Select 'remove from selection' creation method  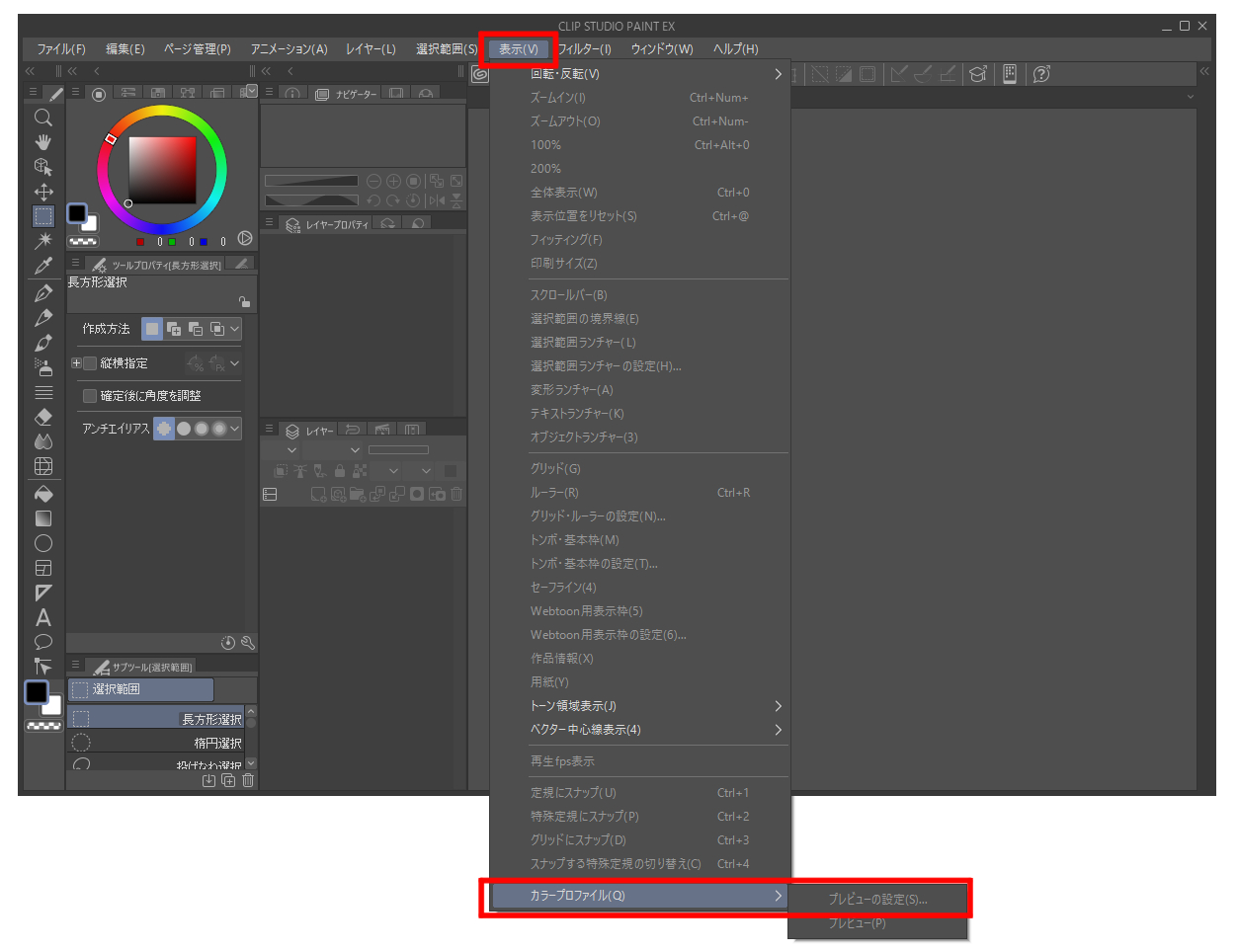196,329
